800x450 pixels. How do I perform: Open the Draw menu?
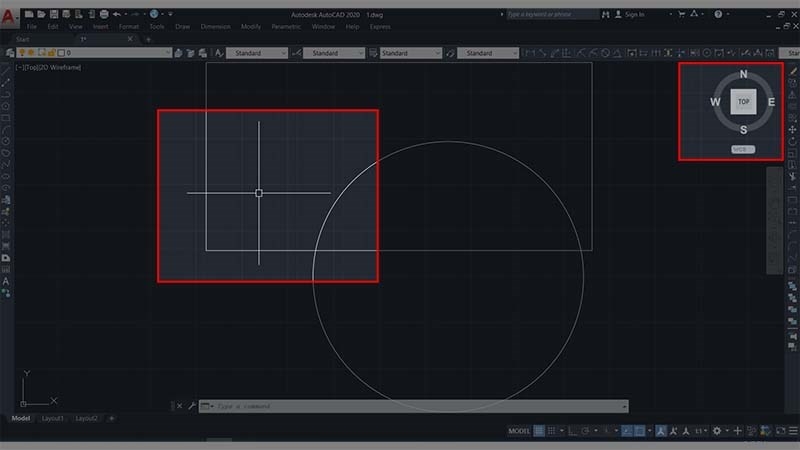tap(182, 27)
